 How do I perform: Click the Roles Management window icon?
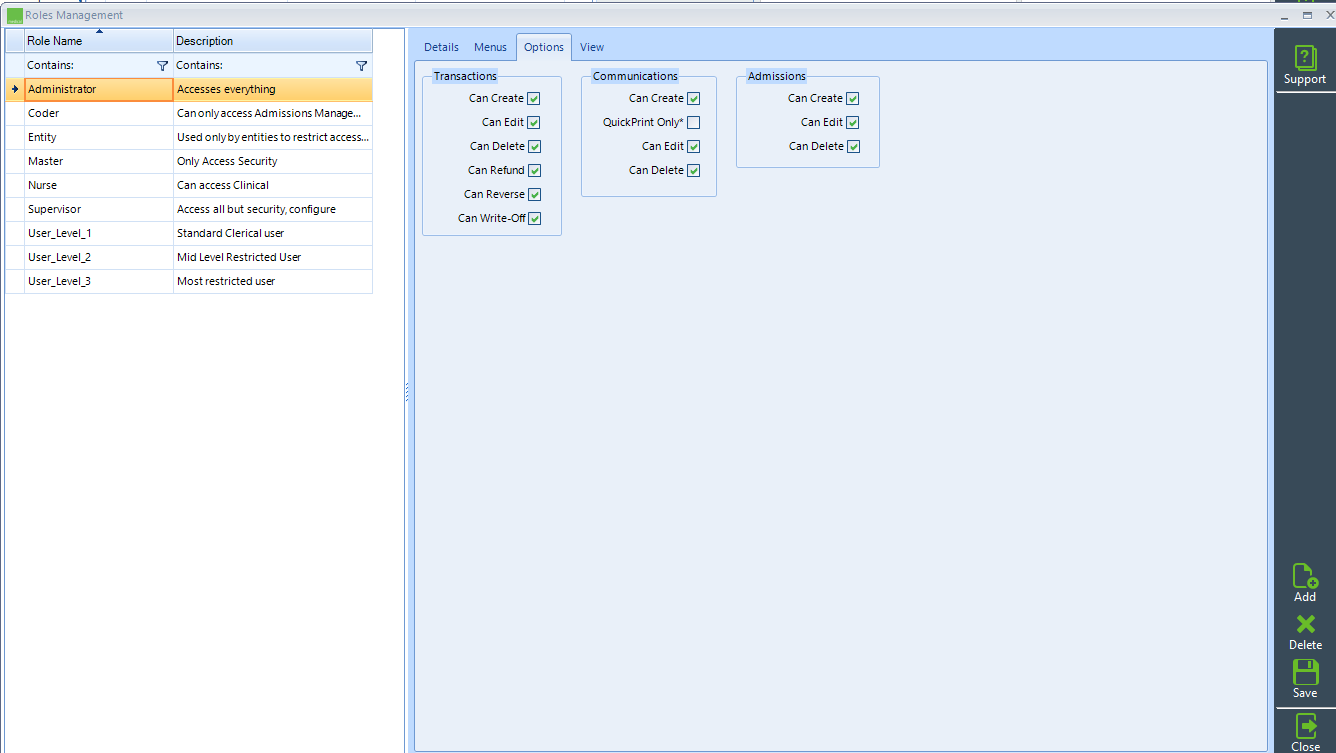point(15,15)
